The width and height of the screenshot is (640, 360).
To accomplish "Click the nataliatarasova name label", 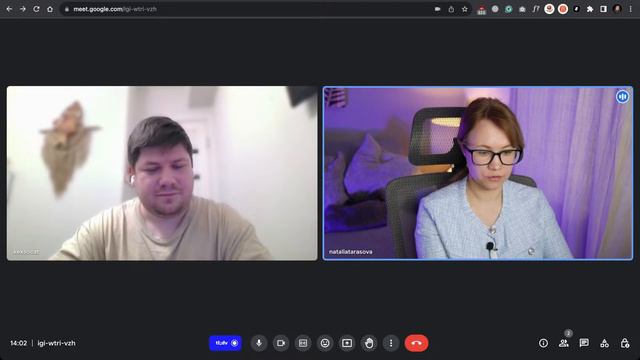I will pos(351,252).
